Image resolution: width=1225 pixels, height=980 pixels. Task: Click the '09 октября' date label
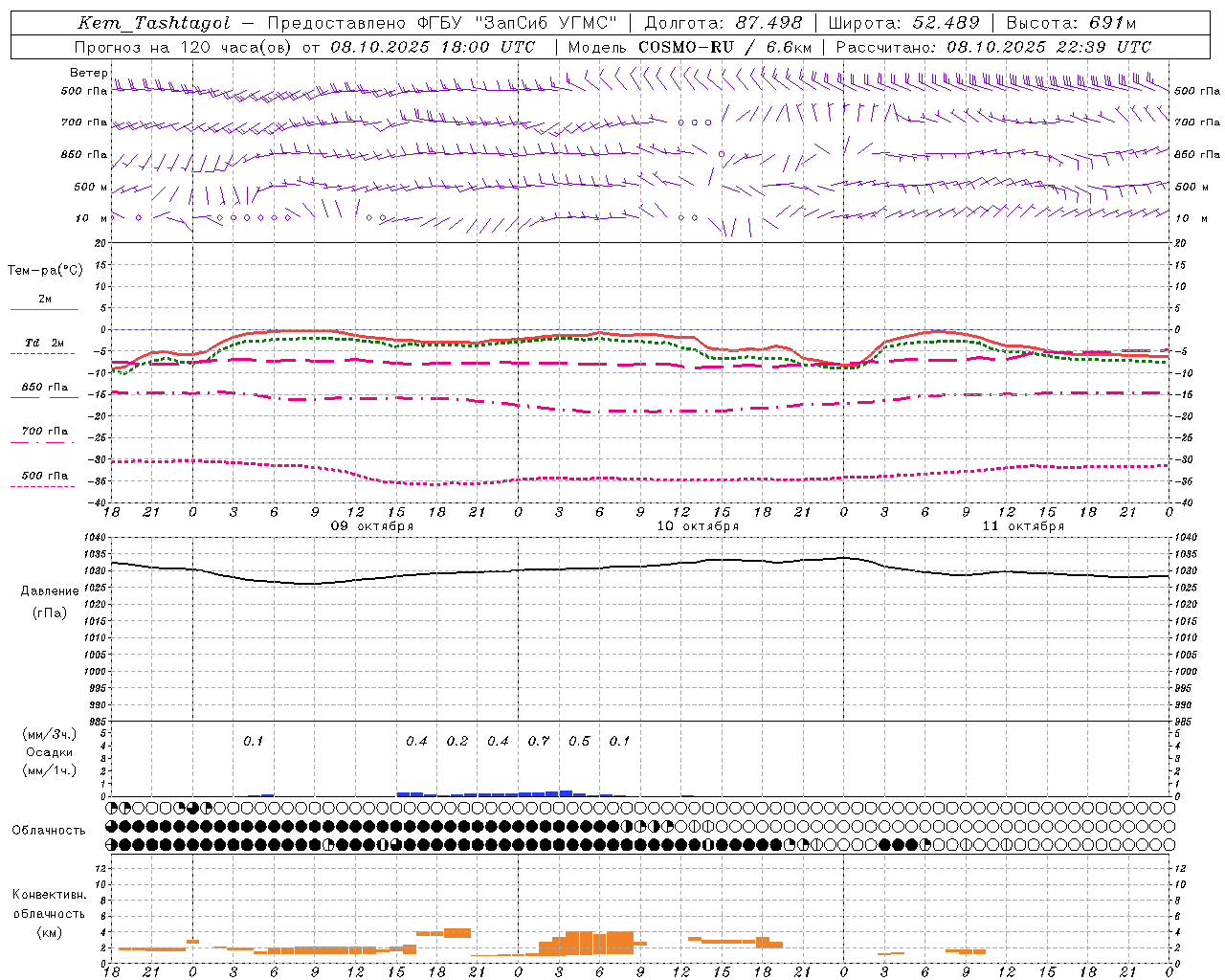[372, 526]
